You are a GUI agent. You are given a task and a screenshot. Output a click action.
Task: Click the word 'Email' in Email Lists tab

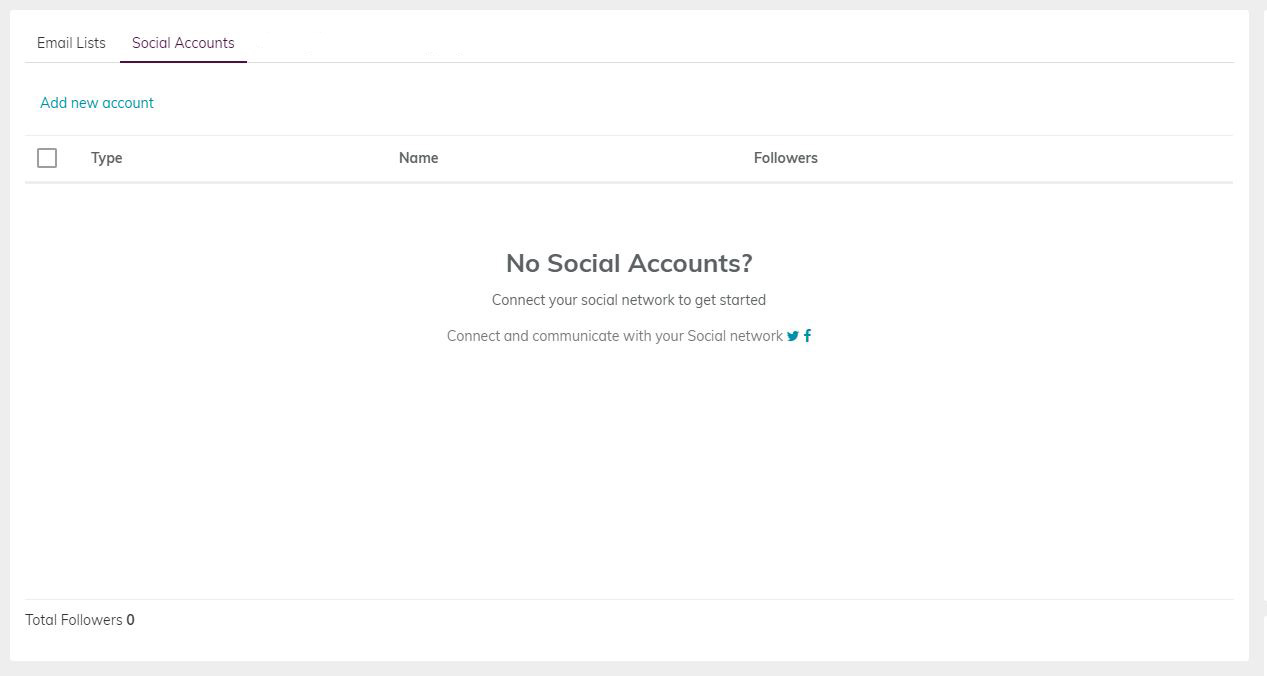(55, 43)
